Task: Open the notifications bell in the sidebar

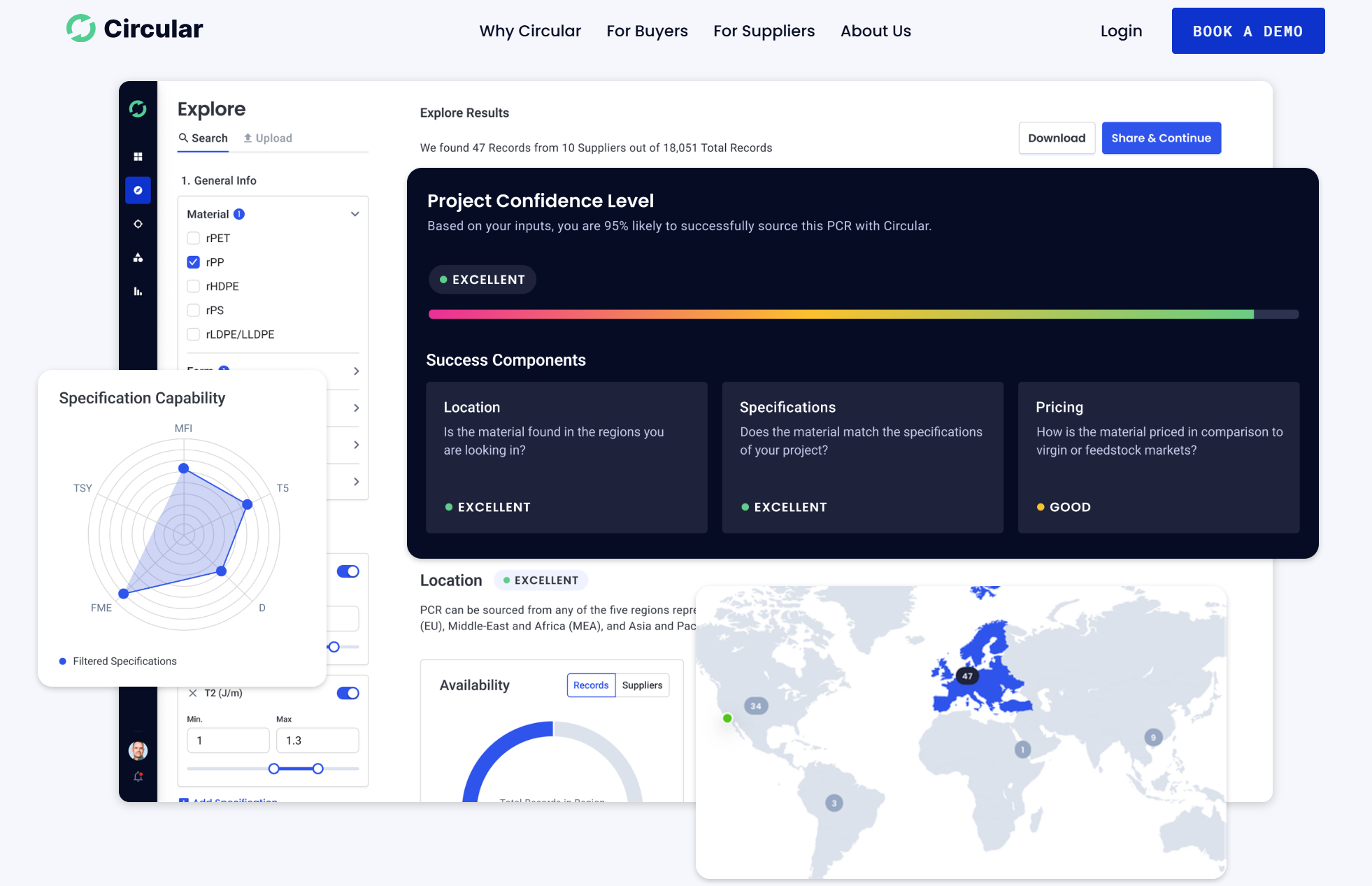Action: click(138, 776)
